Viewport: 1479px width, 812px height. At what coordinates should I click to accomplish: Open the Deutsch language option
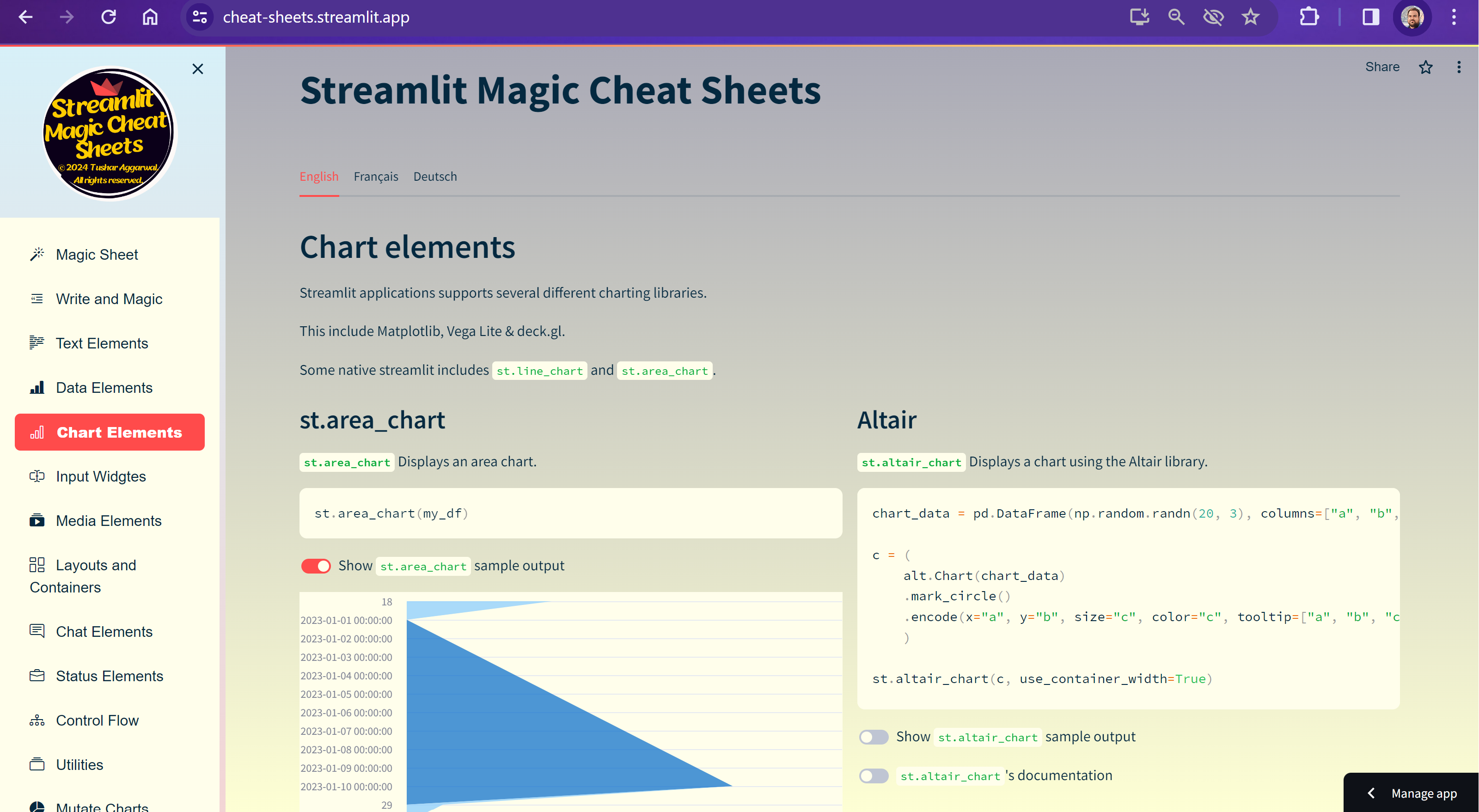tap(435, 176)
